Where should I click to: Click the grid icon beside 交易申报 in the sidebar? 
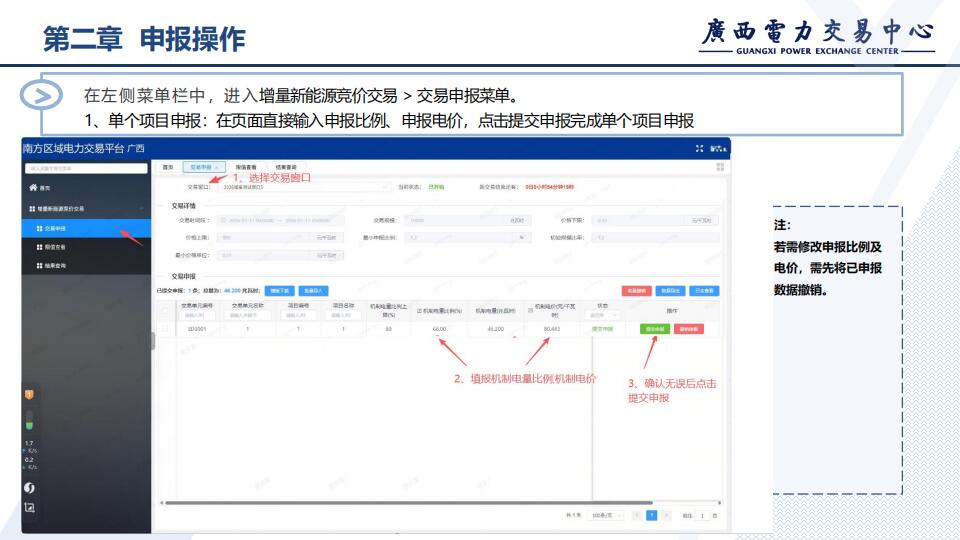click(39, 228)
